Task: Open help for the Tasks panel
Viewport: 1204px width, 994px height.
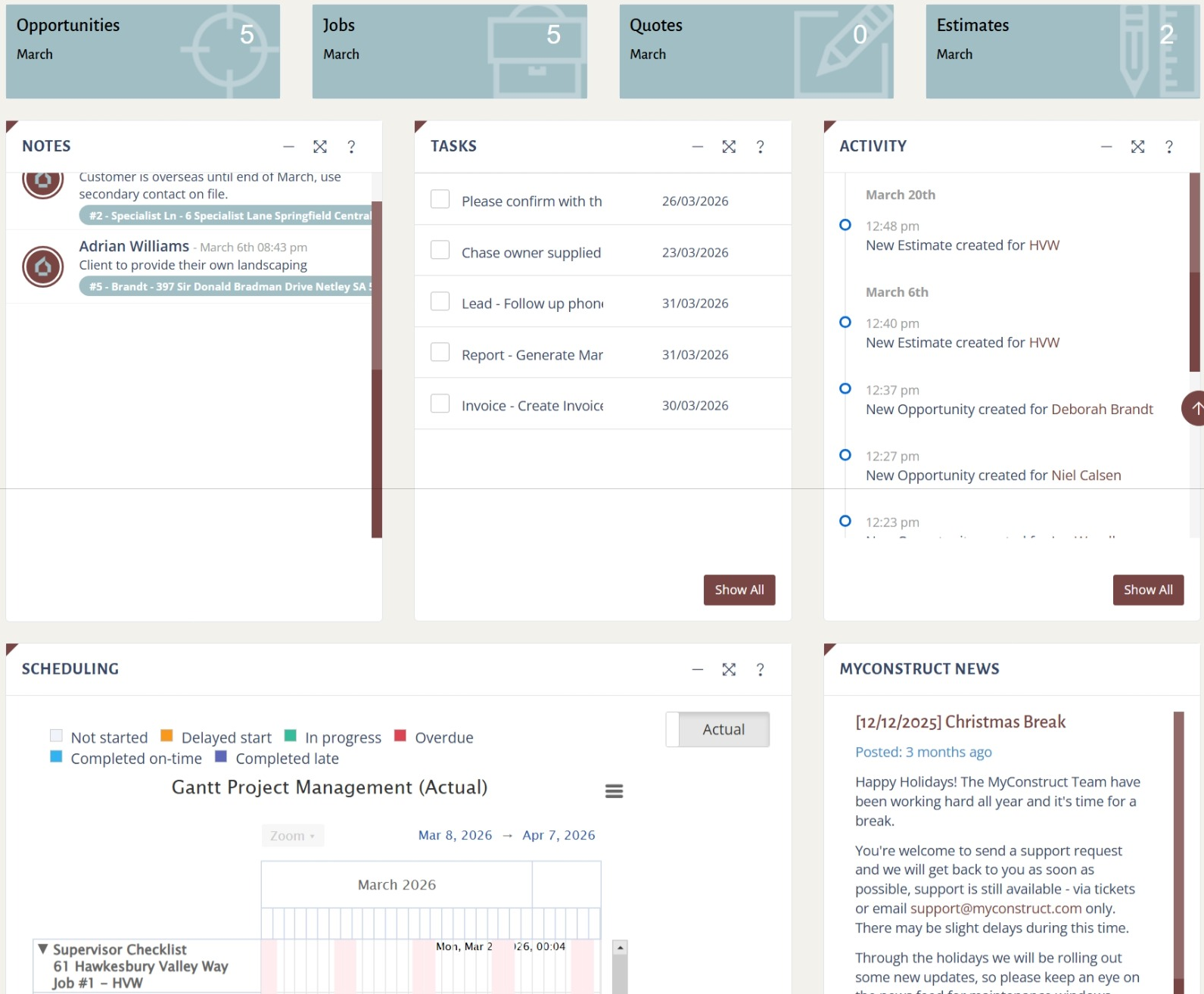Action: tap(760, 147)
